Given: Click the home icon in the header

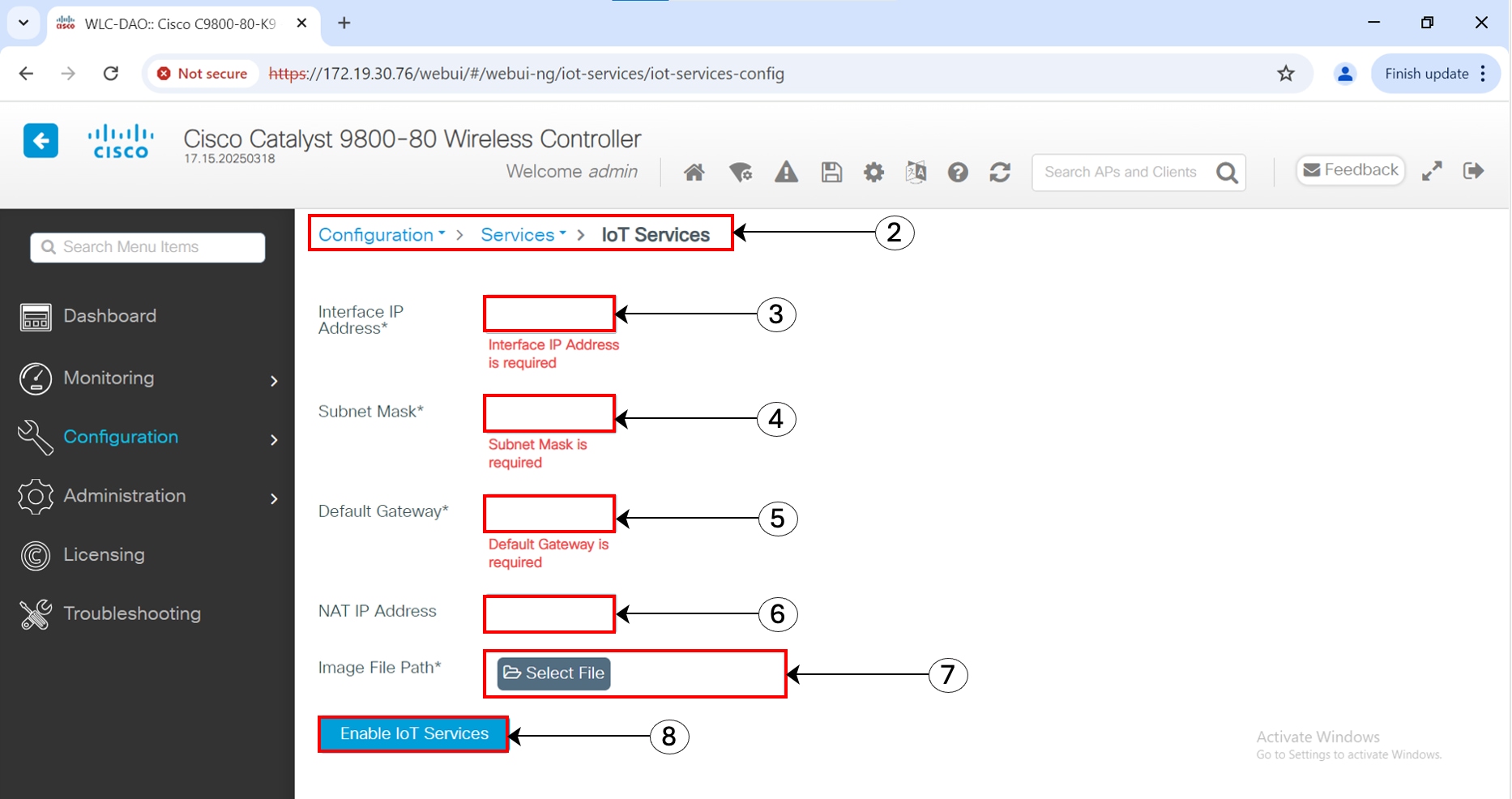Looking at the screenshot, I should click(x=694, y=172).
